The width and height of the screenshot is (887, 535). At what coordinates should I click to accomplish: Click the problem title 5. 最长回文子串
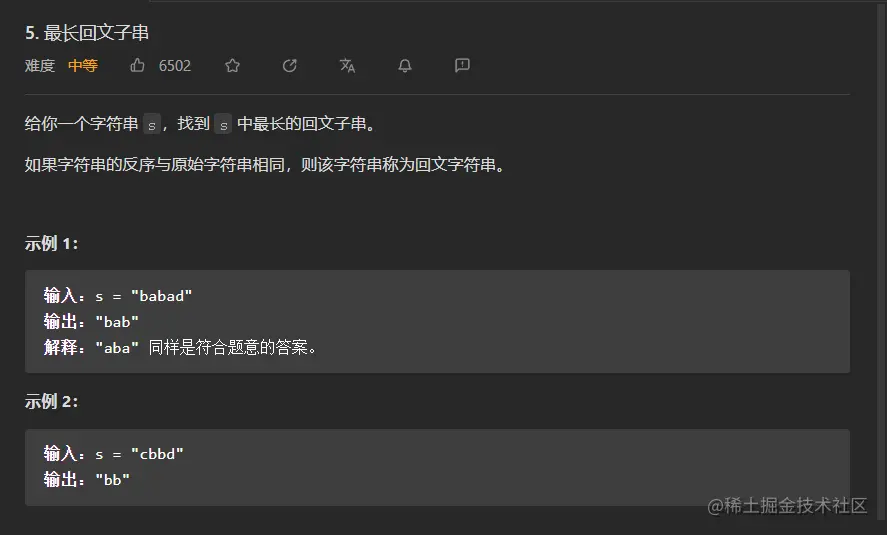coord(87,33)
